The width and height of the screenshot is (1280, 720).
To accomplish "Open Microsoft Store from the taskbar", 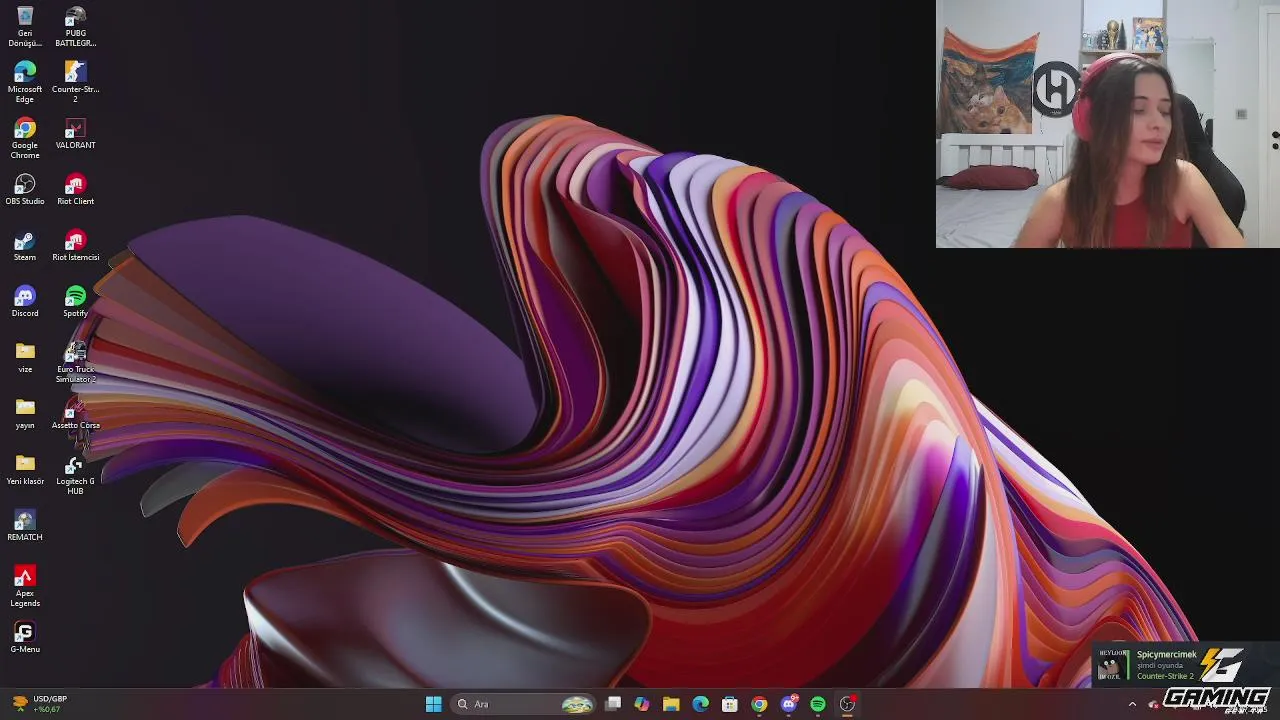I will 730,704.
